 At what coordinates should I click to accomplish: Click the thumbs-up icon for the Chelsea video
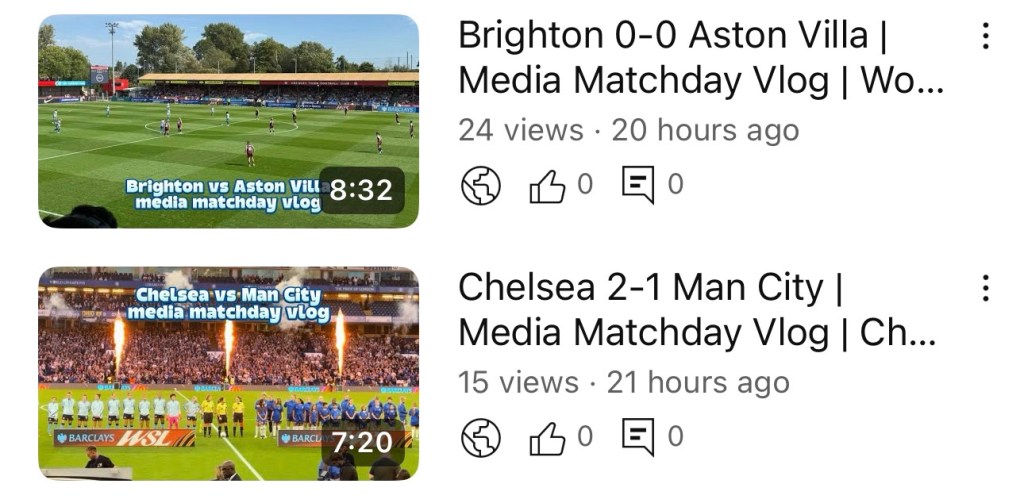[547, 437]
